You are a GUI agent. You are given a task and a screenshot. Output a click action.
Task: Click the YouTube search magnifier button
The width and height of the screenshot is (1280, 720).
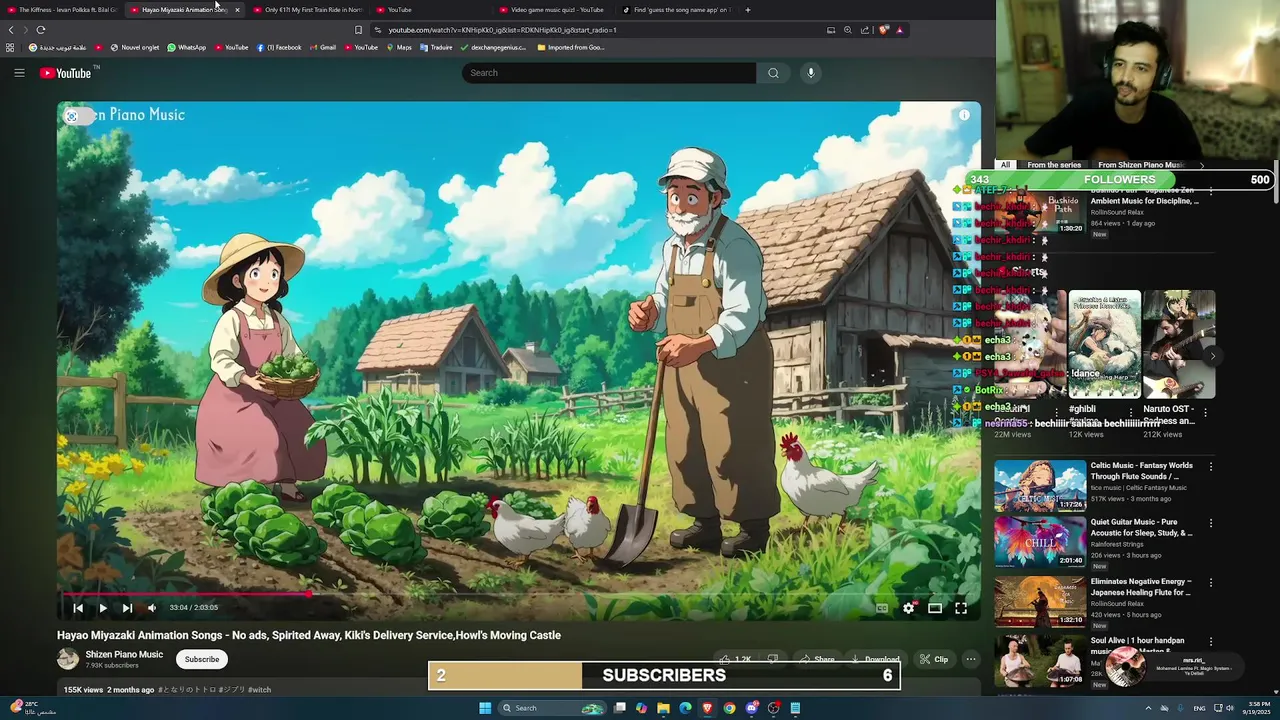coord(773,73)
